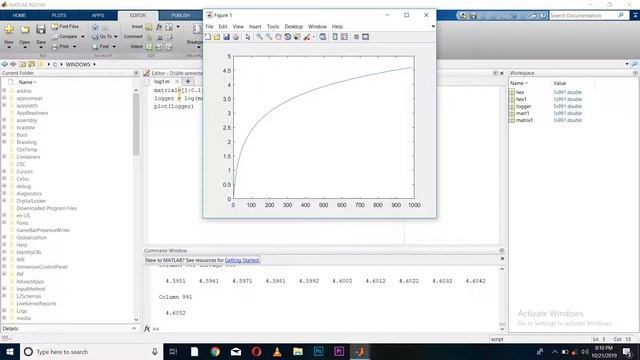Open the File menu in Figure 1
Screen dimensions: 640x360
point(209,27)
